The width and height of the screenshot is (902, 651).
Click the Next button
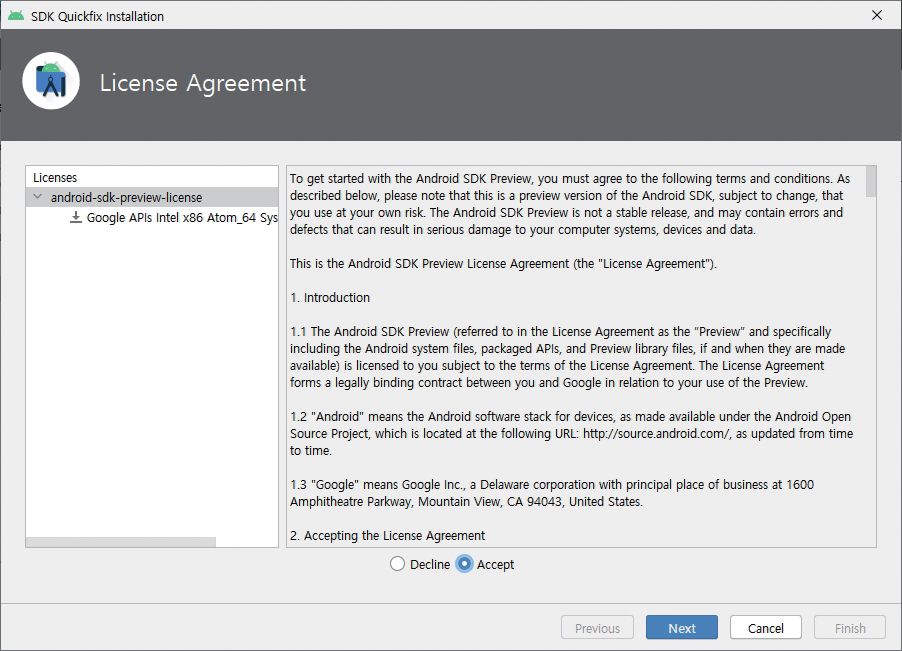coord(682,627)
